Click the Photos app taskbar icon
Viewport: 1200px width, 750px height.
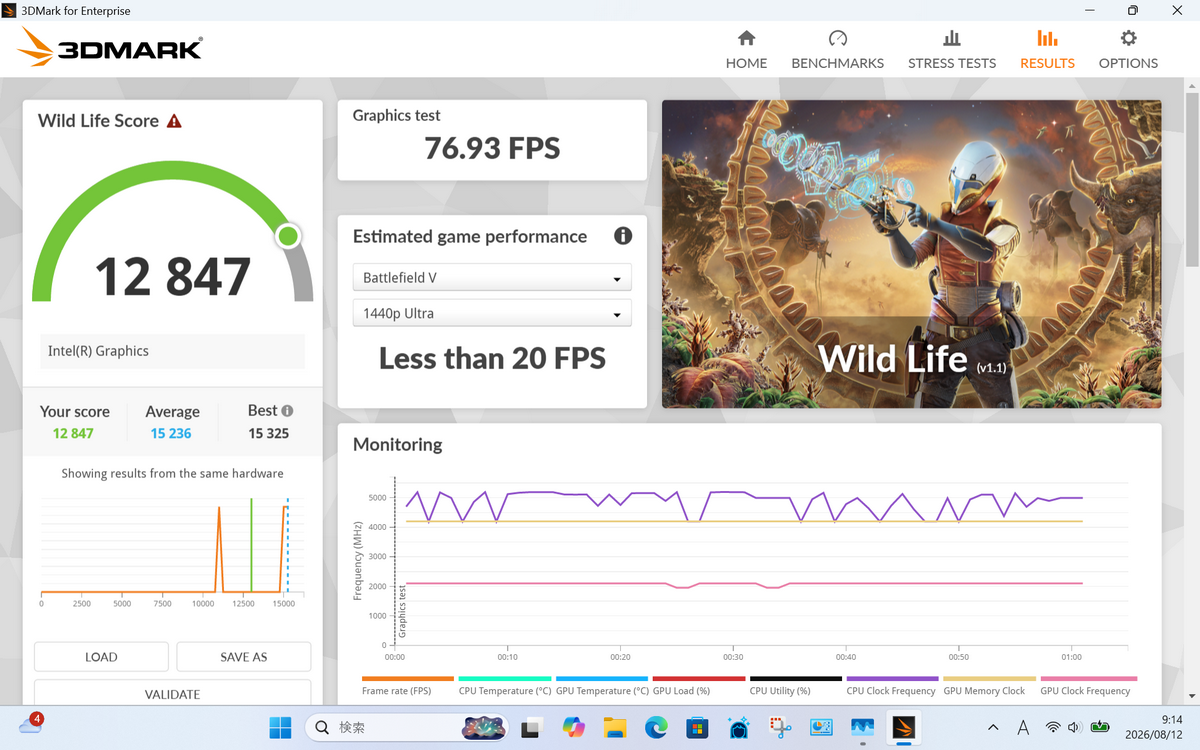click(x=862, y=728)
